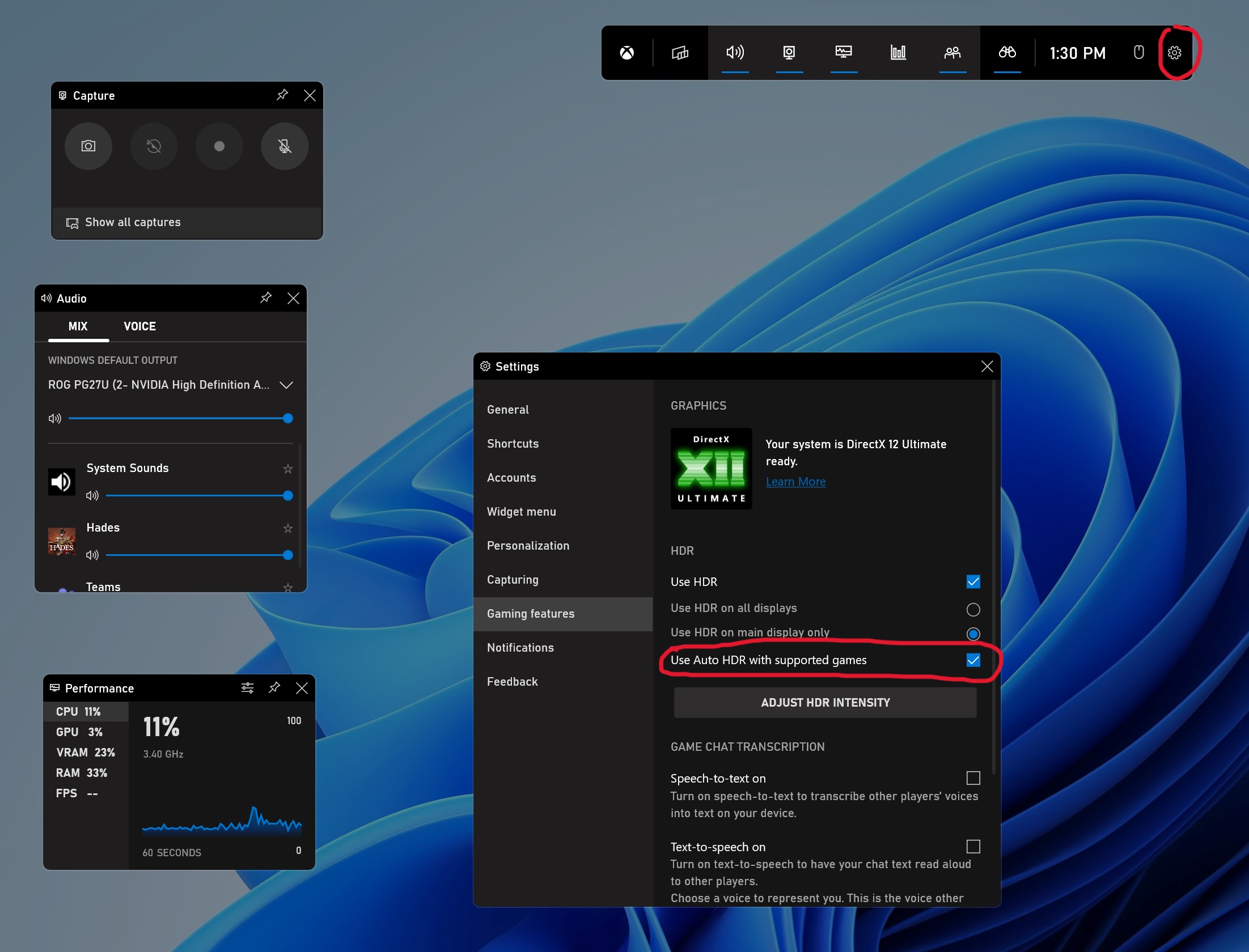
Task: Select Capturing settings menu item
Action: [513, 579]
